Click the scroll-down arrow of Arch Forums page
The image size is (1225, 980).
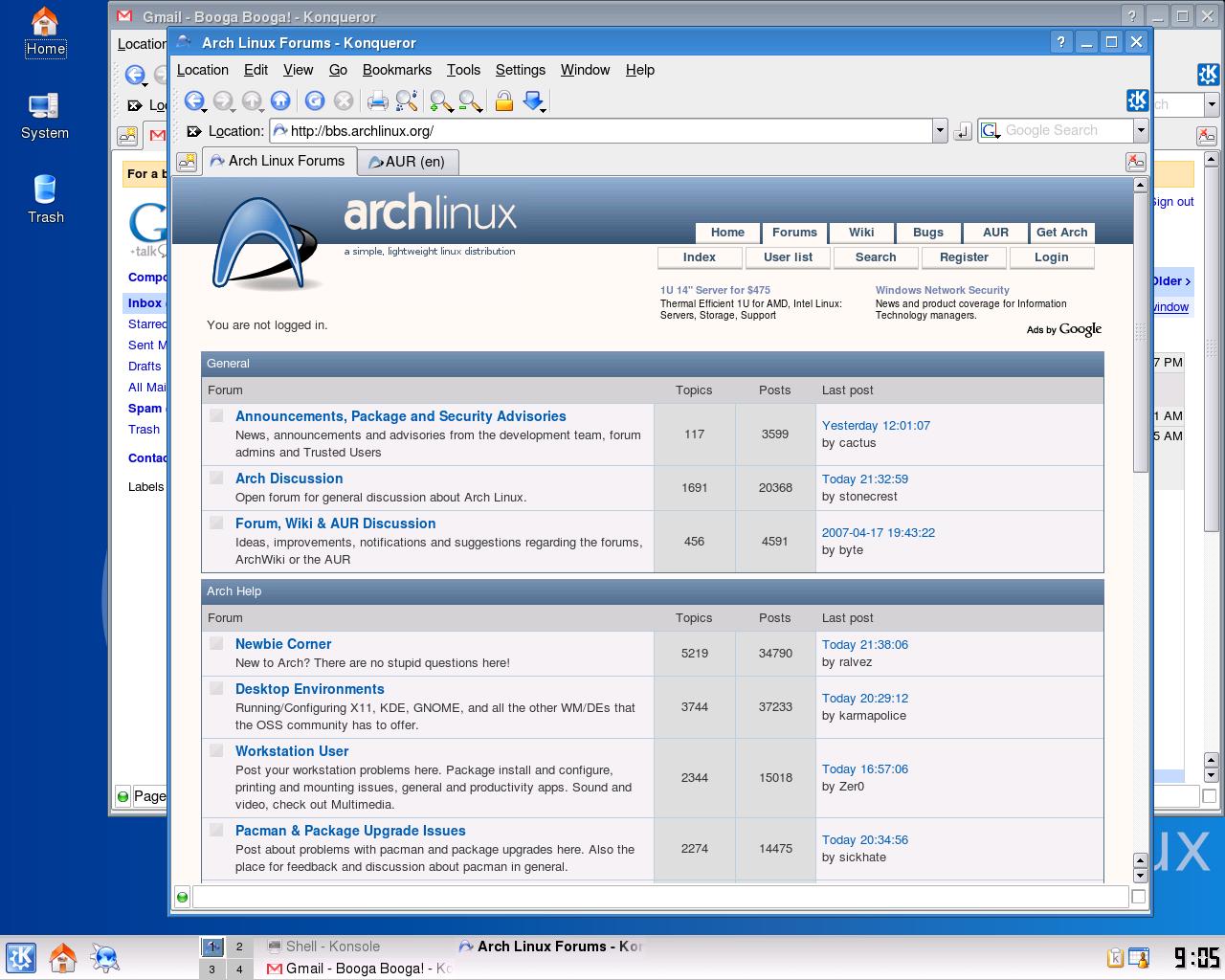pyautogui.click(x=1140, y=876)
